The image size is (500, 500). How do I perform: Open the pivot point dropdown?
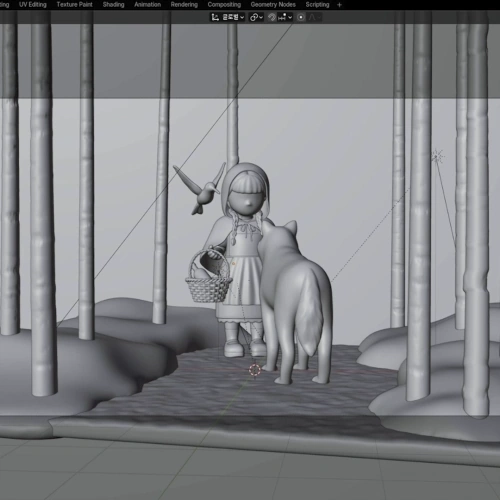[256, 17]
